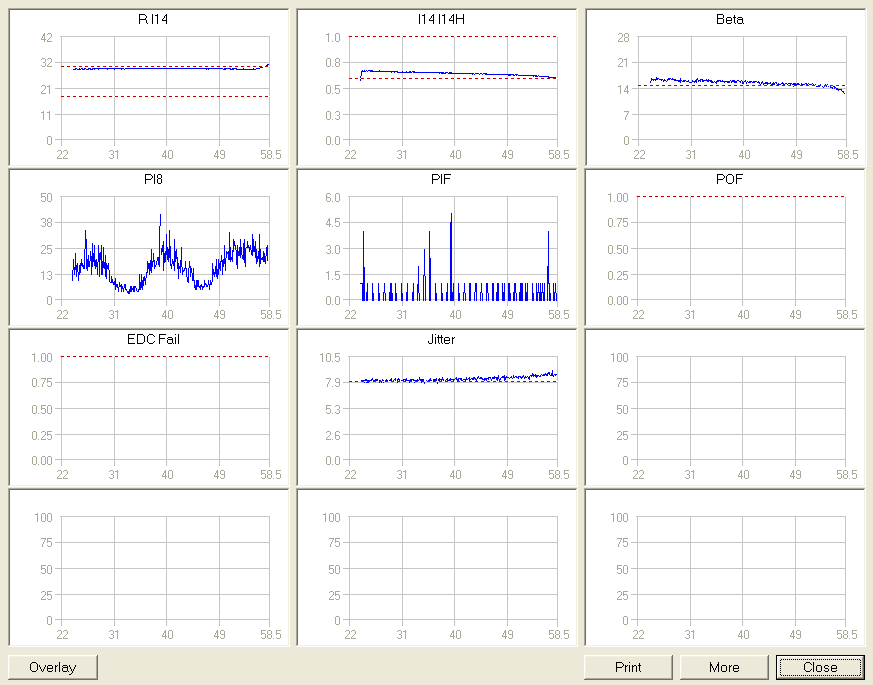The image size is (873, 685).
Task: Select the I14 I14H chart plot
Action: (453, 89)
